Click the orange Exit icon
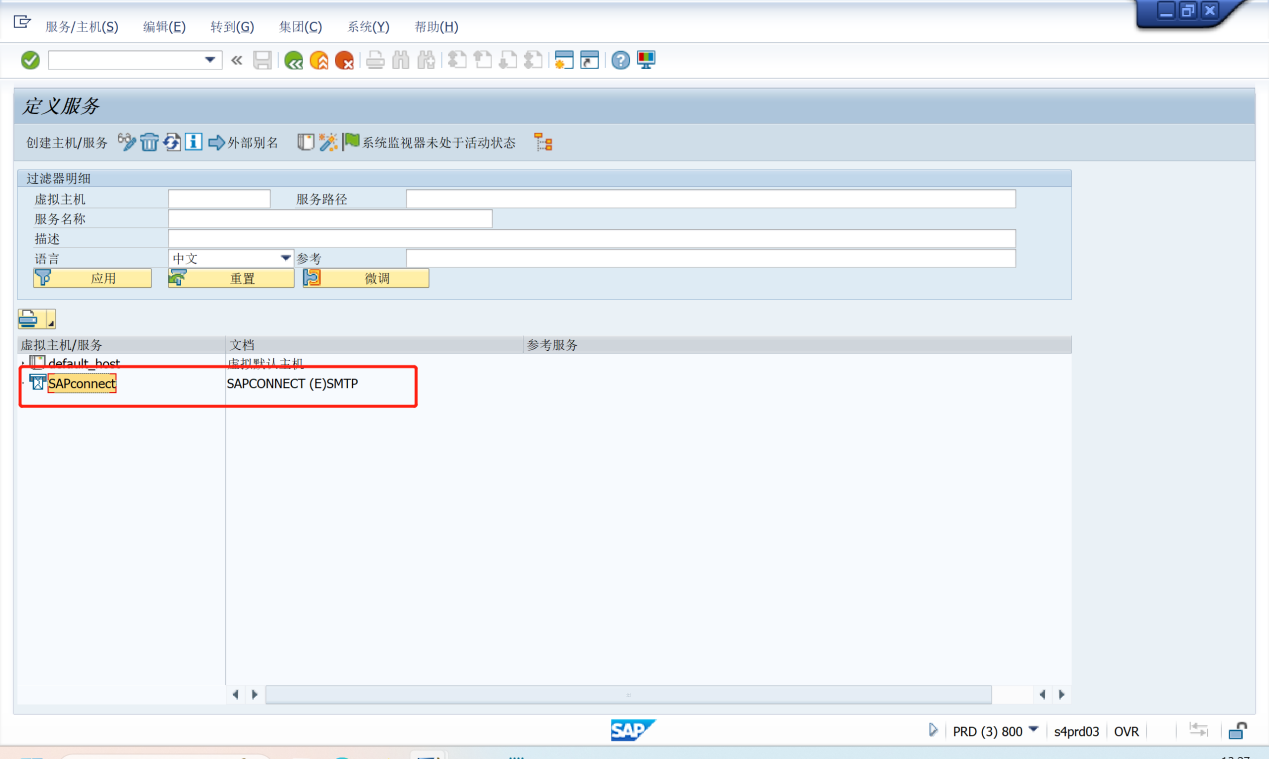This screenshot has height=759, width=1269. click(x=319, y=60)
